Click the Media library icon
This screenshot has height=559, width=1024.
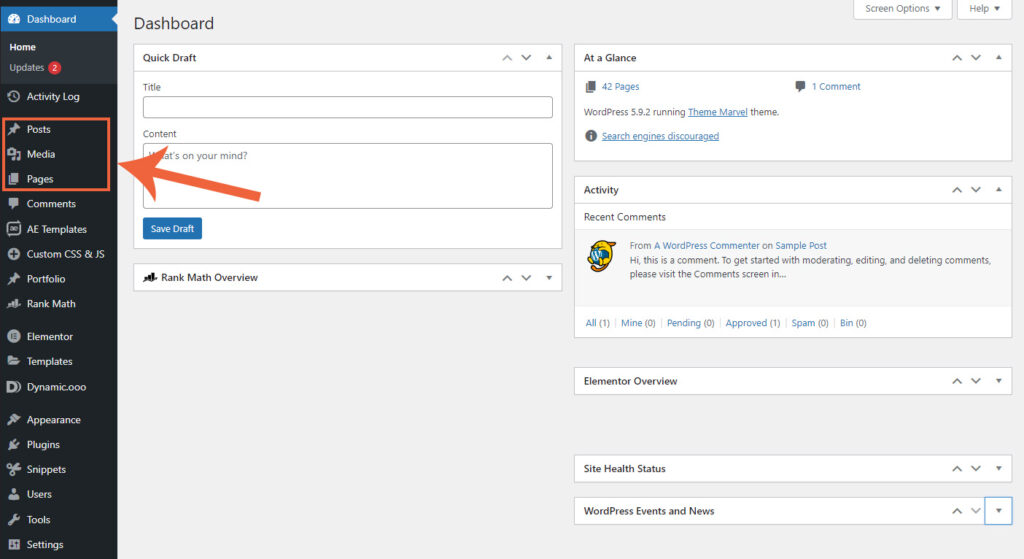tap(14, 154)
